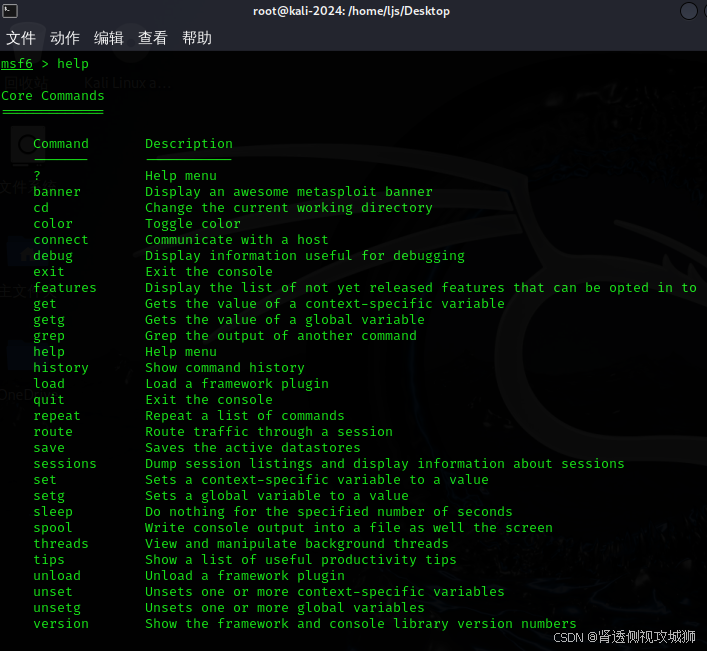Click 'Gets the value of a context-specific variable'
The height and width of the screenshot is (651, 707).
point(325,303)
